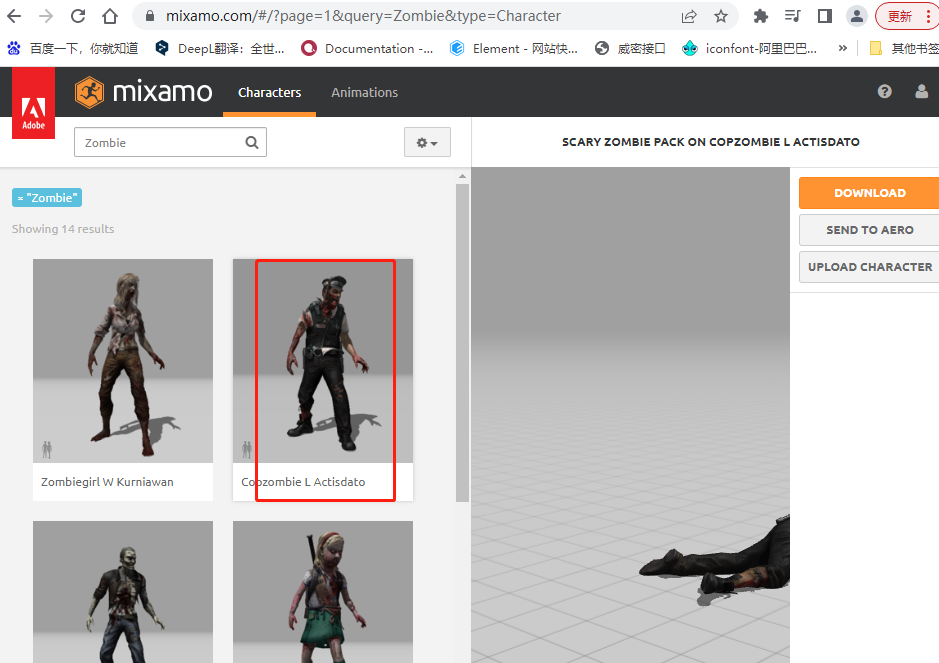Viewport: 939px width, 663px height.
Task: Click the Adobe logo
Action: (34, 103)
